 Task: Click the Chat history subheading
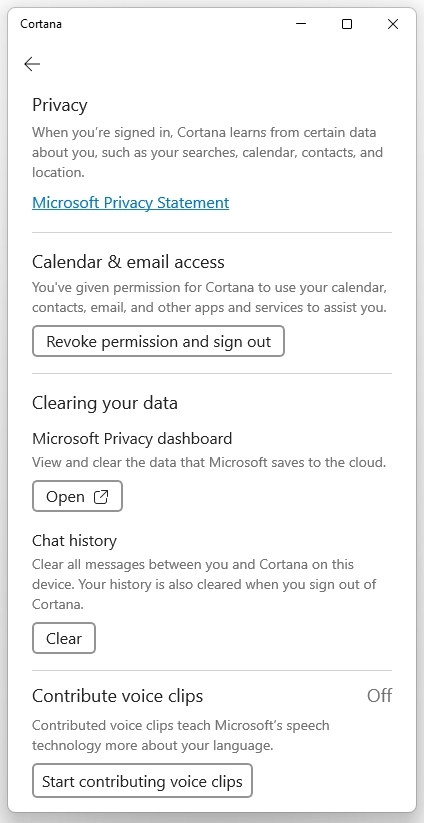pyautogui.click(x=75, y=541)
